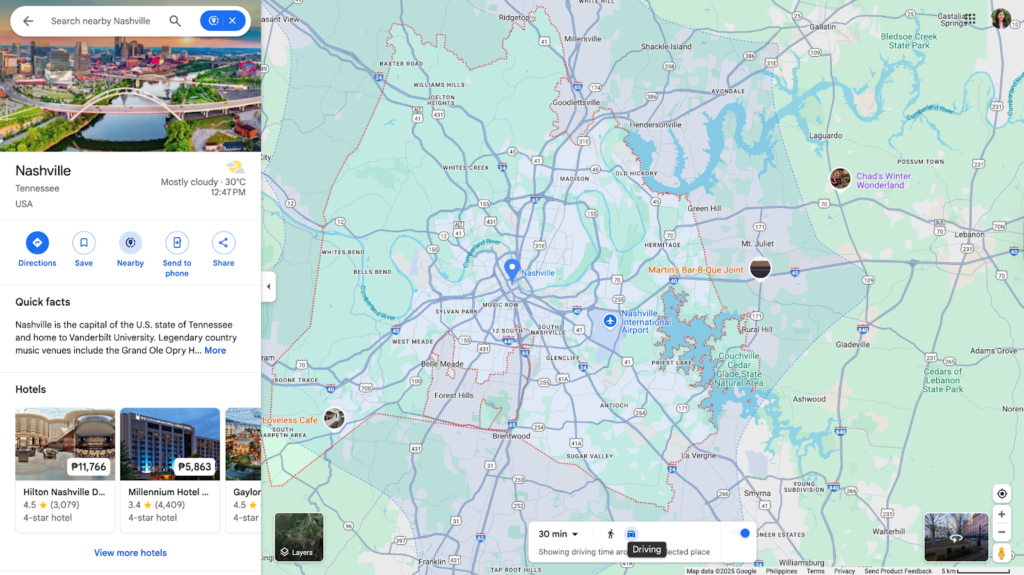The image size is (1024, 575).
Task: Collapse the side panel arrow
Action: pyautogui.click(x=268, y=286)
